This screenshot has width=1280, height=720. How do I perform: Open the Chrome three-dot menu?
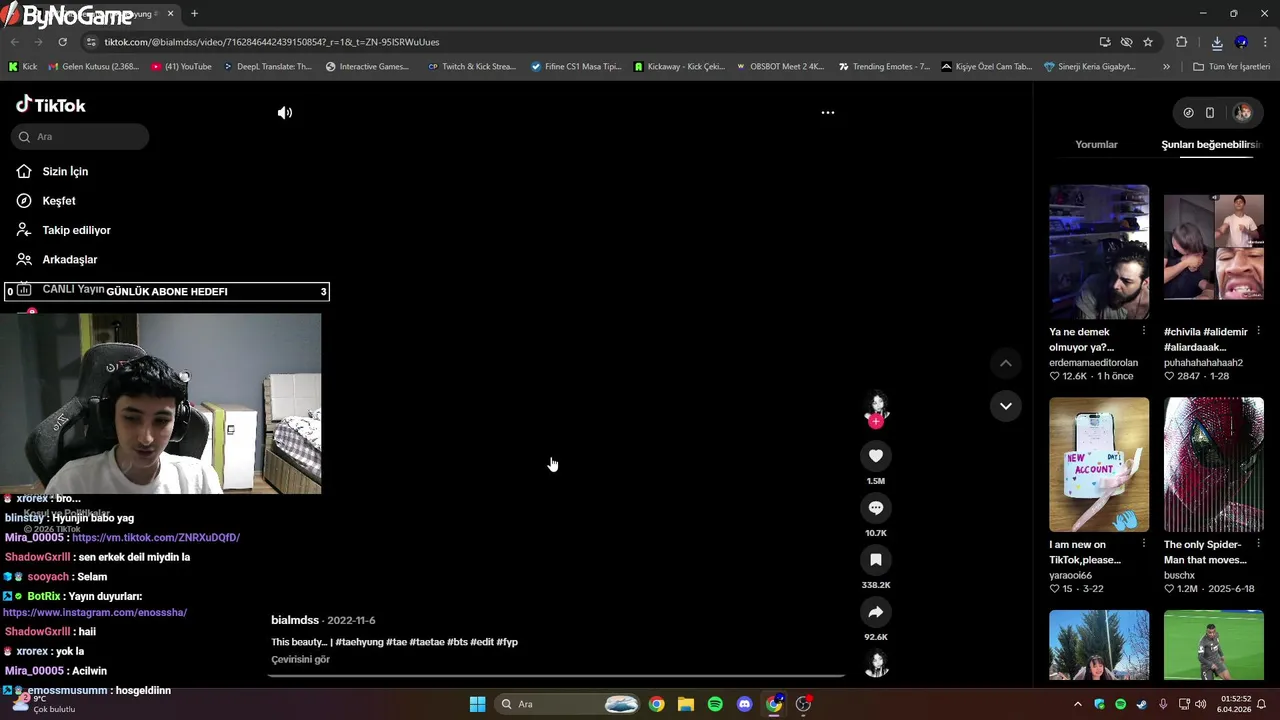(1265, 42)
